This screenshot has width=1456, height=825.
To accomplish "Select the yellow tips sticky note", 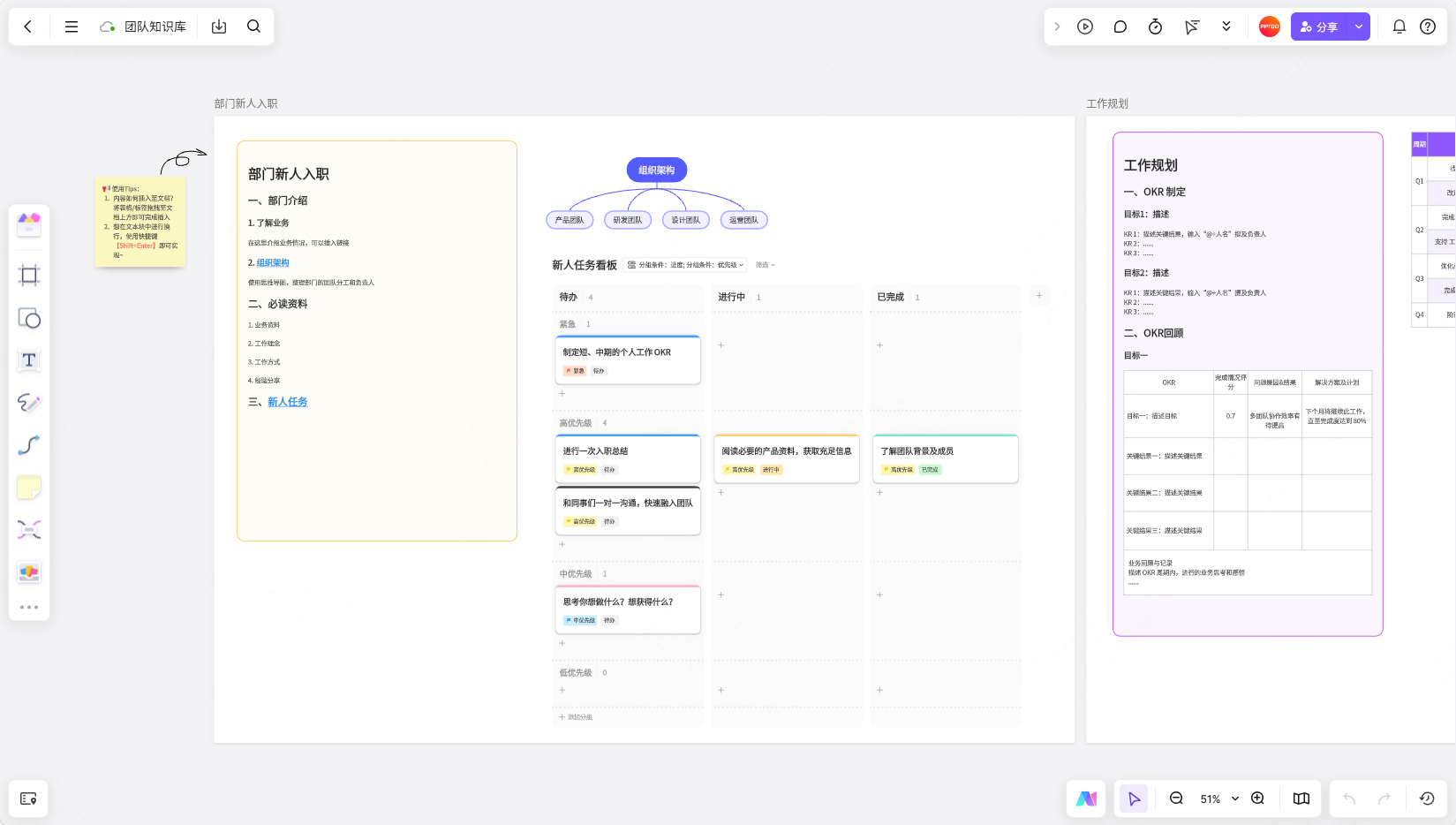I will (x=140, y=222).
